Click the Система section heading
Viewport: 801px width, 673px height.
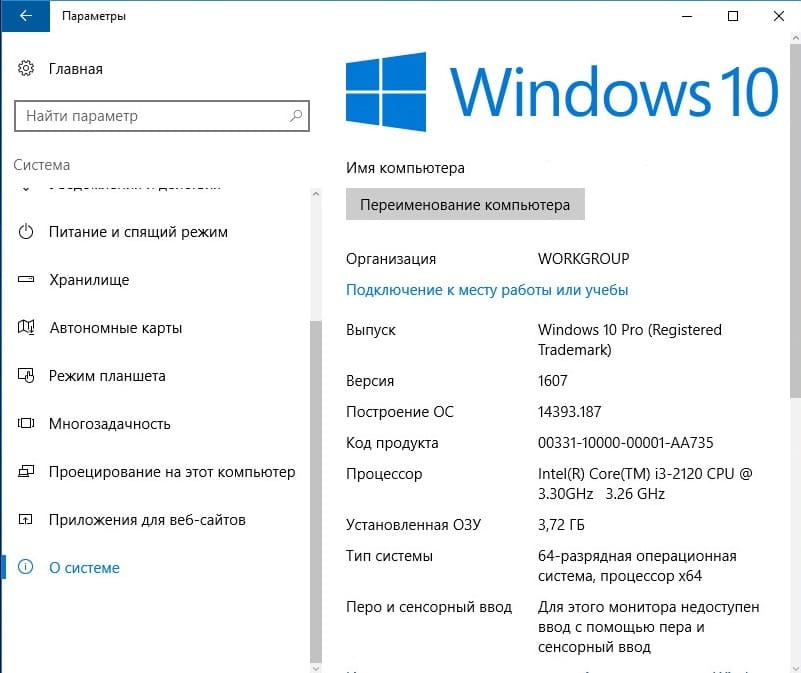click(x=42, y=165)
